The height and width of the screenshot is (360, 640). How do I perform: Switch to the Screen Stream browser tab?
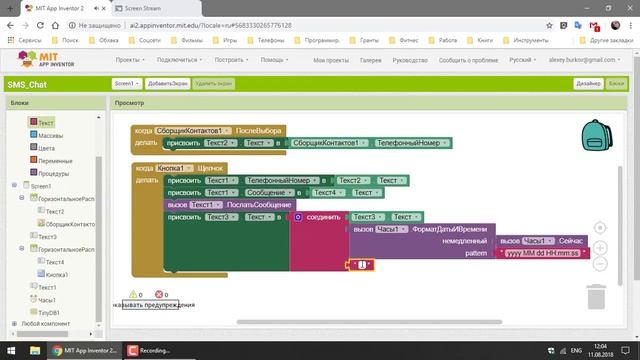coord(156,8)
